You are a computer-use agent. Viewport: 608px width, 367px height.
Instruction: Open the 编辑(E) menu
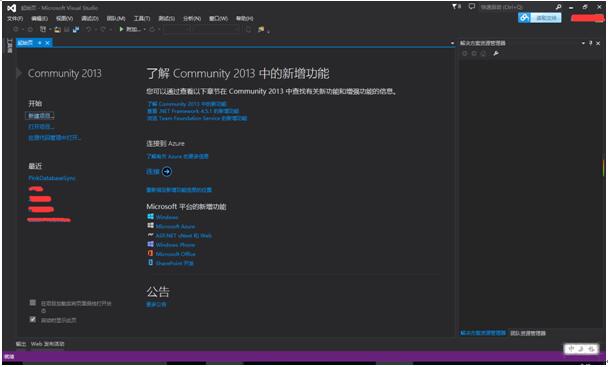pos(39,19)
